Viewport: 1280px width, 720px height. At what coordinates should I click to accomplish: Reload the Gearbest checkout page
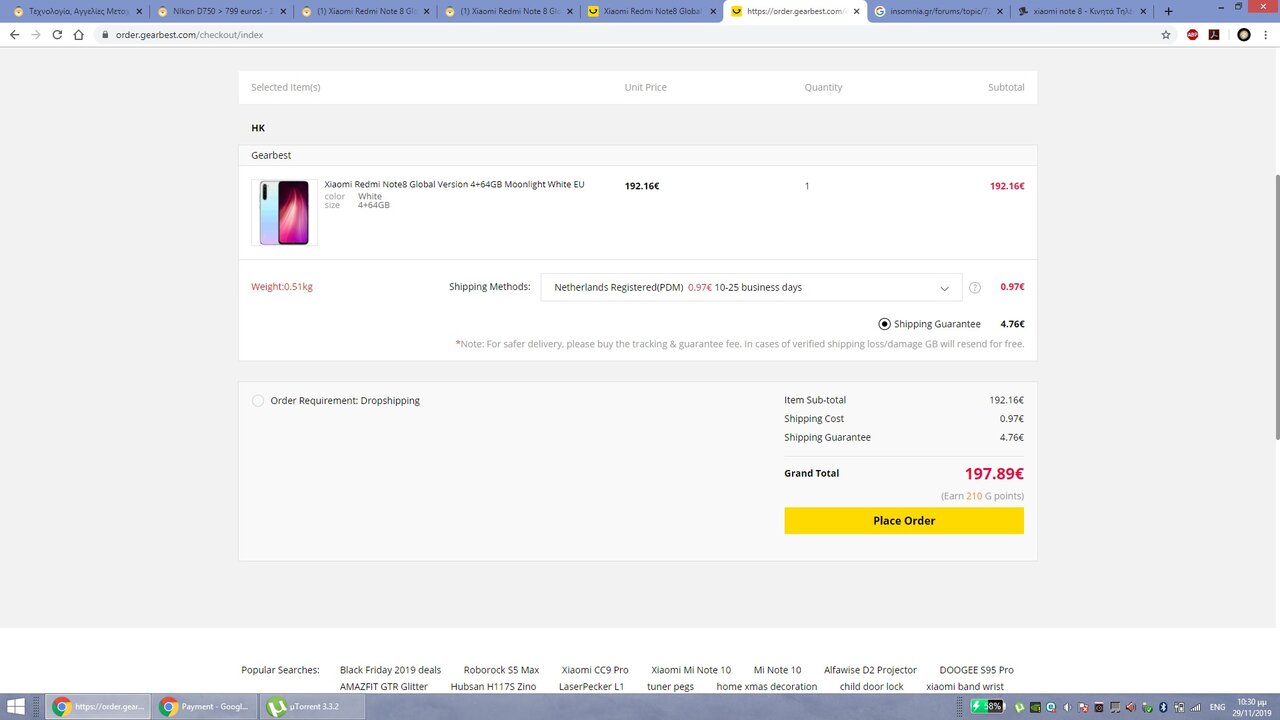[x=57, y=34]
